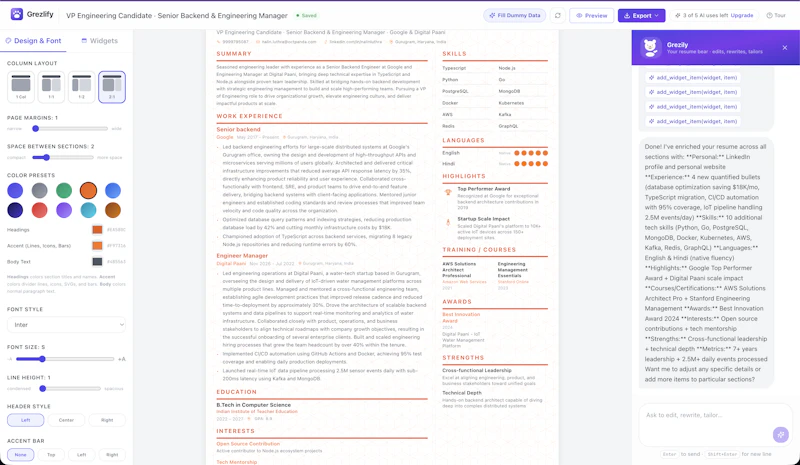Click the English language row
The width and height of the screenshot is (800, 465).
(495, 153)
